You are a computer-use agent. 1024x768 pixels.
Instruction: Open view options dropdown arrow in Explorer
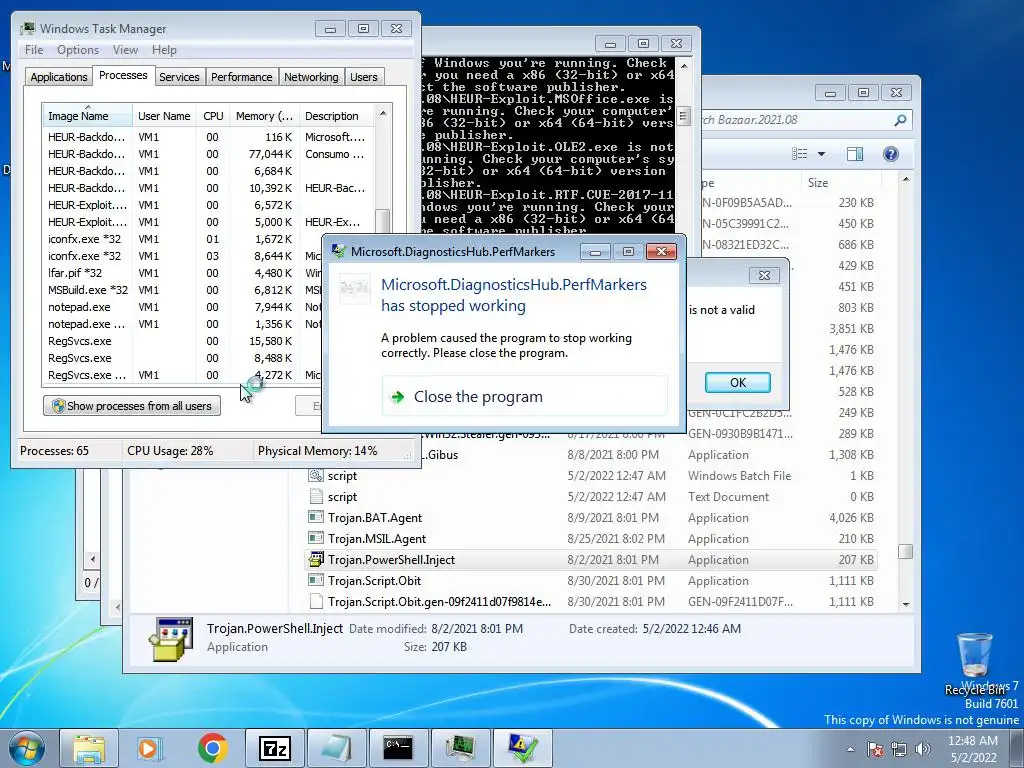822,154
